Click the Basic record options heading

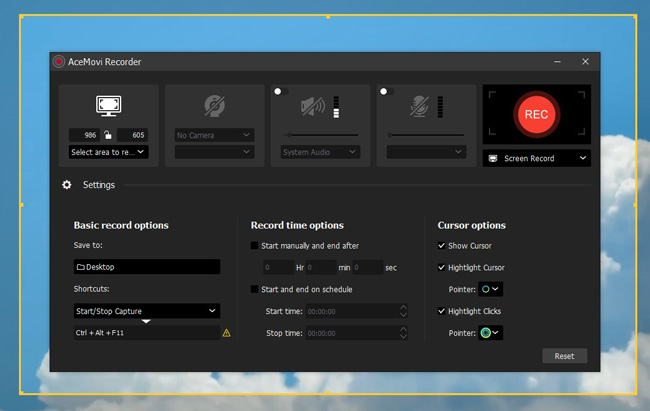pos(121,225)
